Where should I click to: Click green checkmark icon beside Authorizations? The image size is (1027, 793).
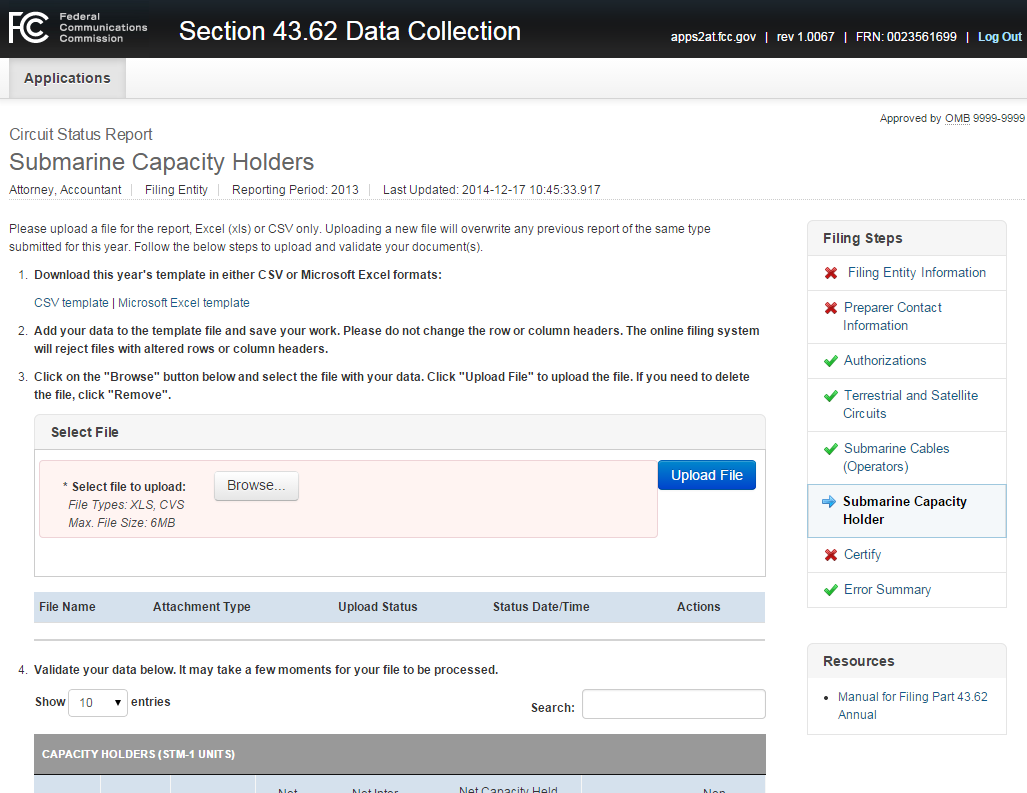[830, 361]
